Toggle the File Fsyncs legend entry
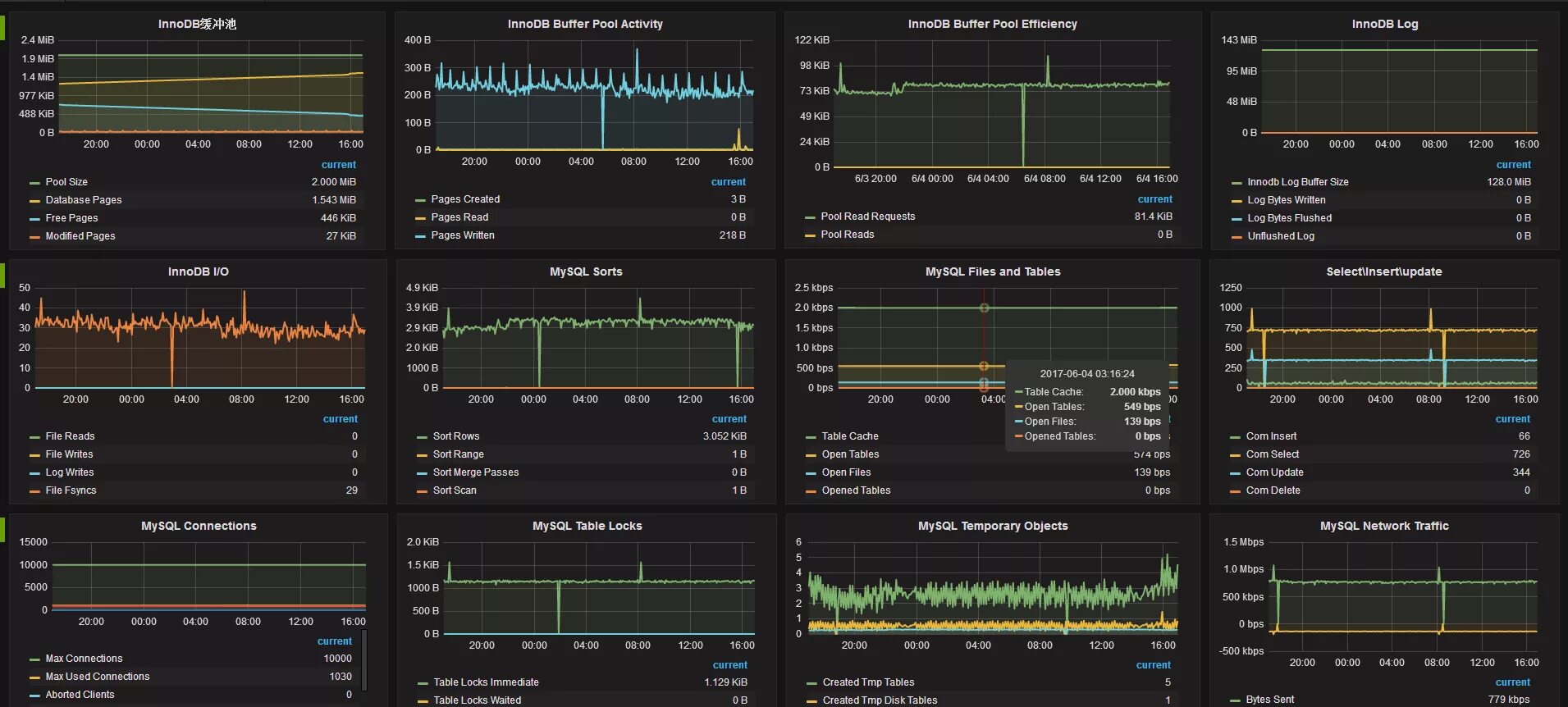 point(71,490)
